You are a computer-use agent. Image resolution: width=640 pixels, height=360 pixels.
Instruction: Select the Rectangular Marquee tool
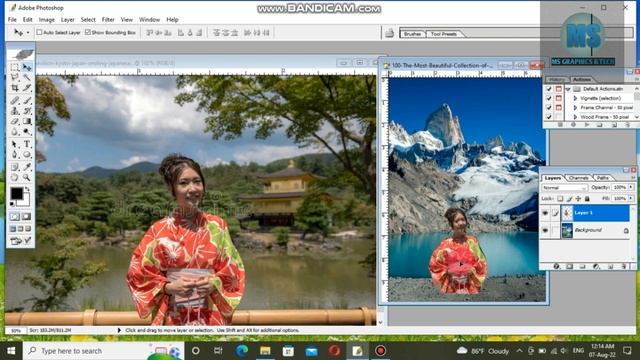tap(15, 67)
